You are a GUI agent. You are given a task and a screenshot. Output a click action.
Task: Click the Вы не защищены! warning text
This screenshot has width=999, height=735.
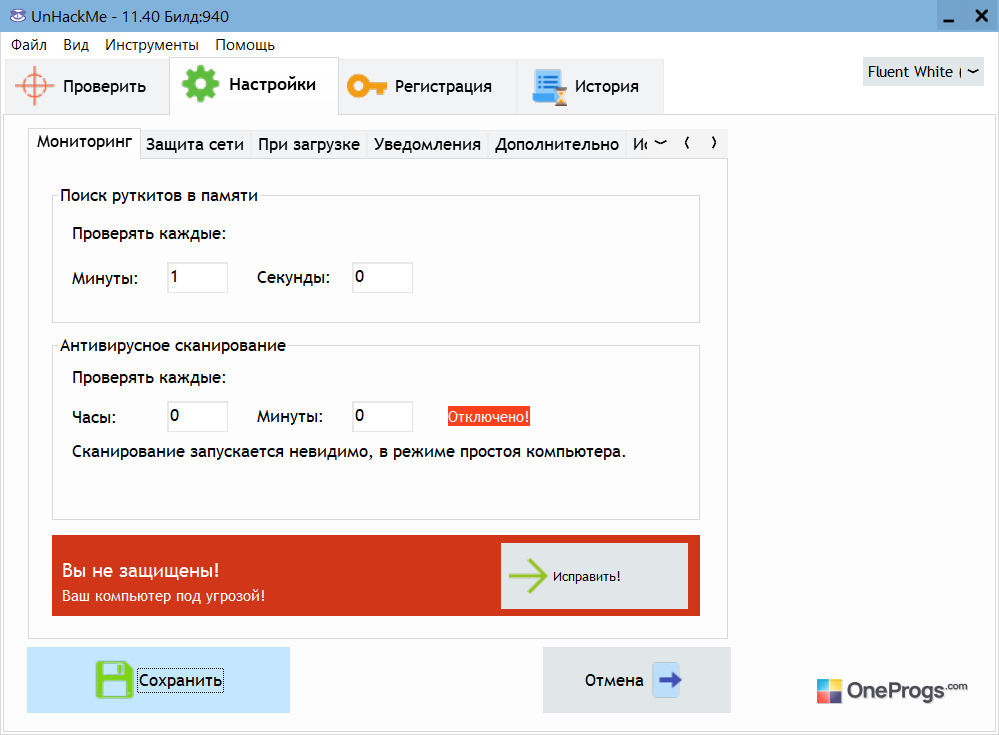click(x=141, y=570)
